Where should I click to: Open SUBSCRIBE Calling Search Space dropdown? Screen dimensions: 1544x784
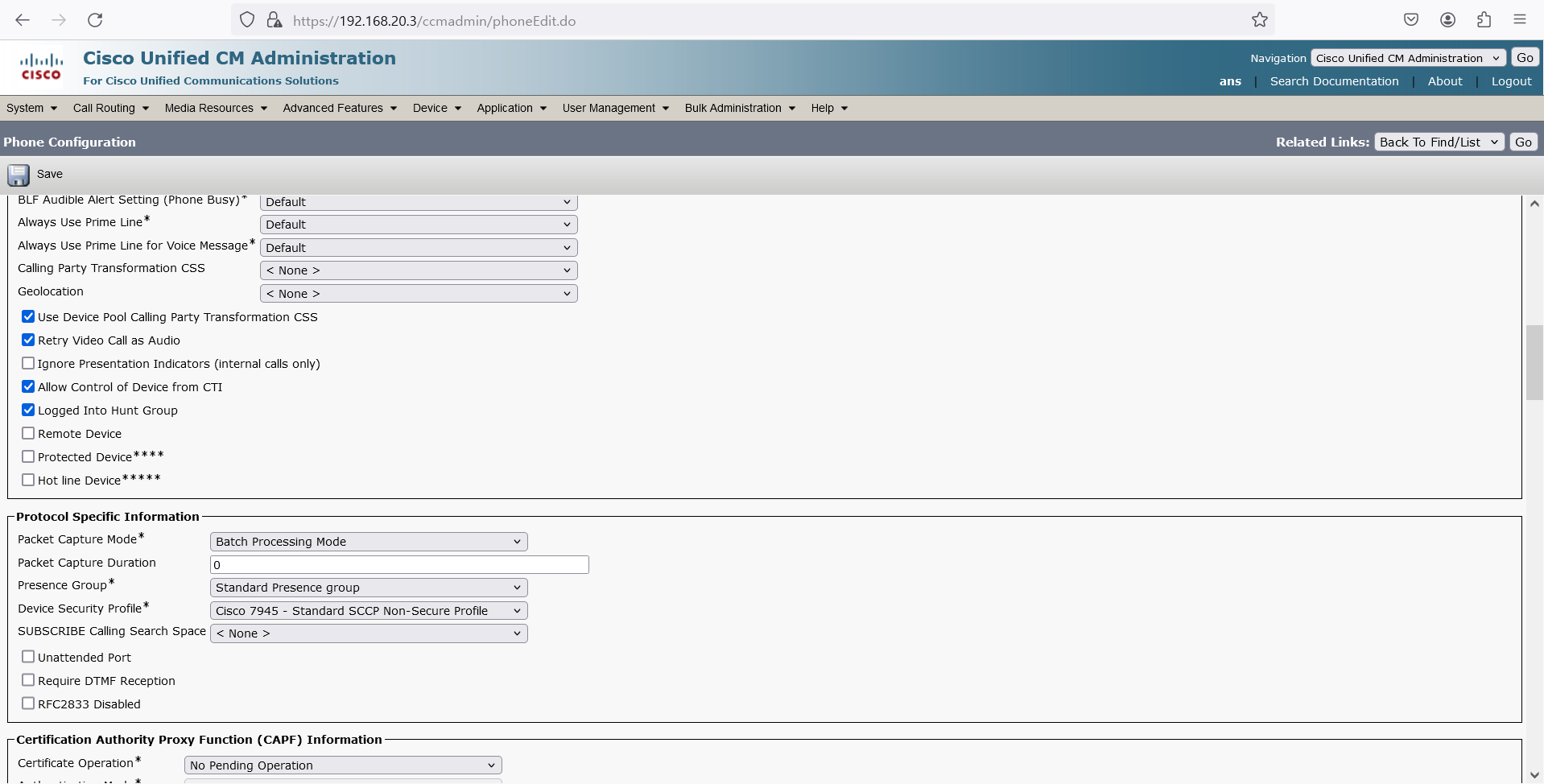click(x=369, y=633)
